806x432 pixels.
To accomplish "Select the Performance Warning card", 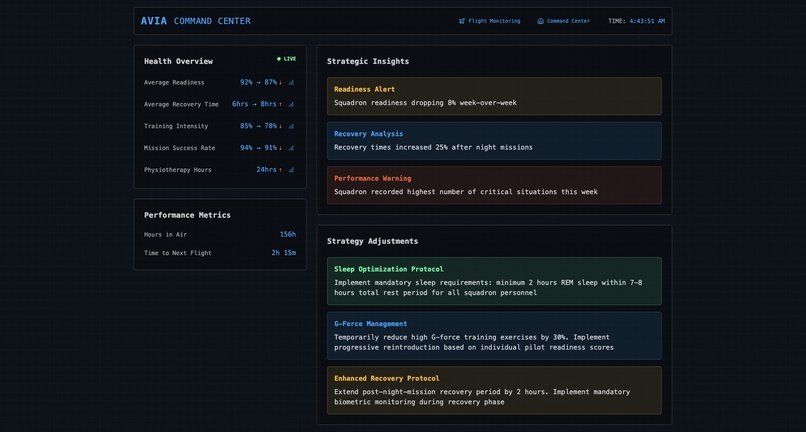I will pyautogui.click(x=494, y=185).
